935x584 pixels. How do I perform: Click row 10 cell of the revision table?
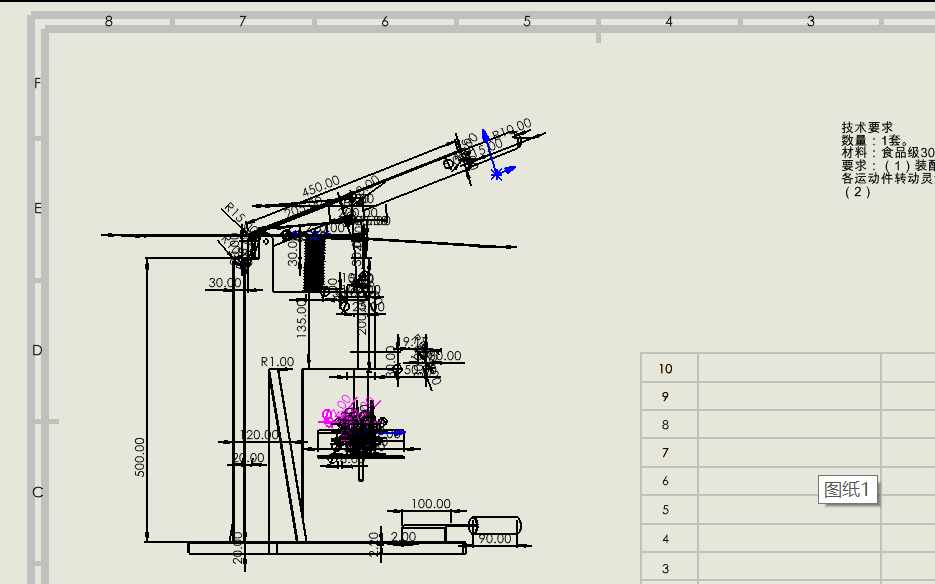[667, 368]
